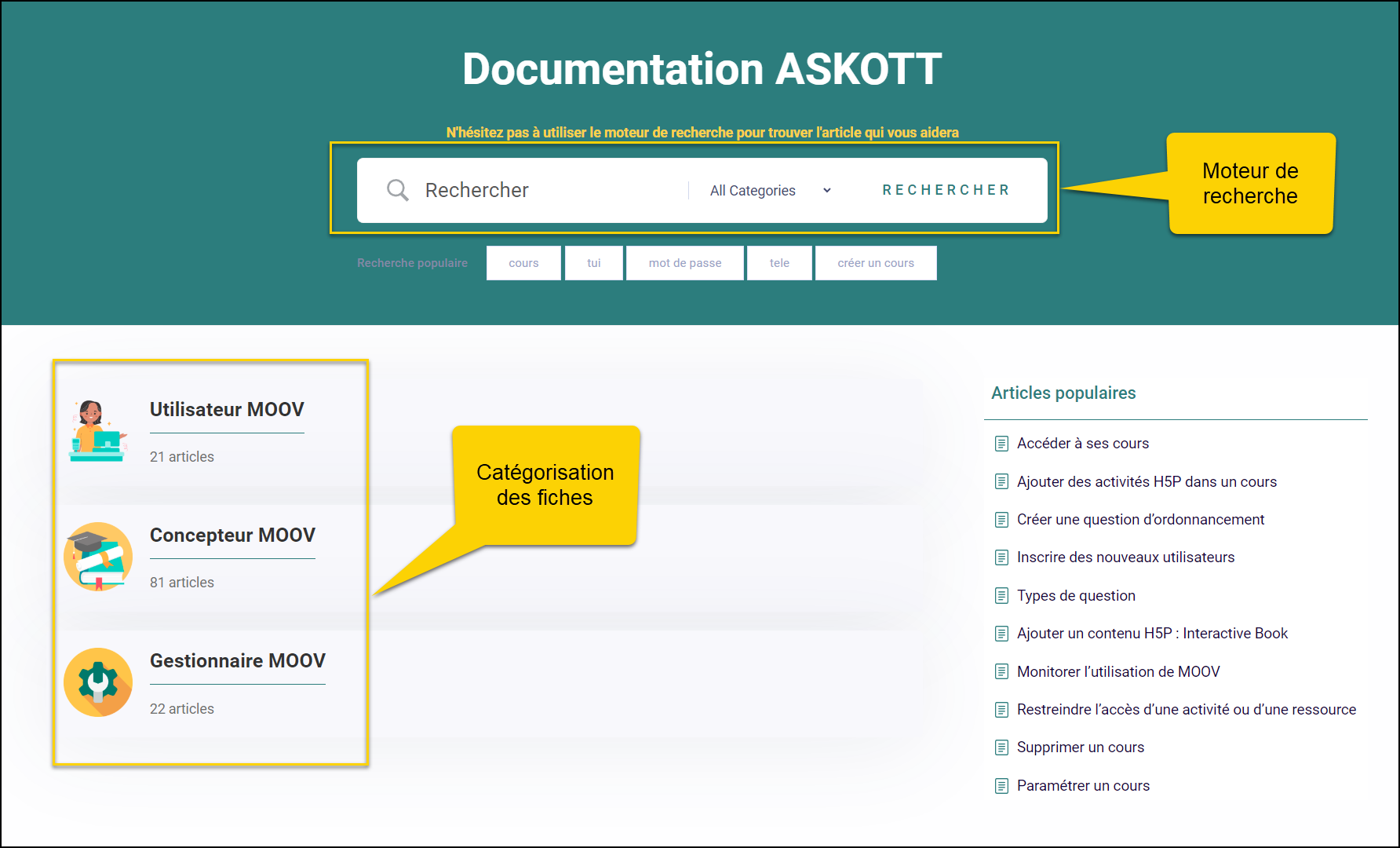
Task: Select the popular search tag 'tui'
Action: click(594, 263)
